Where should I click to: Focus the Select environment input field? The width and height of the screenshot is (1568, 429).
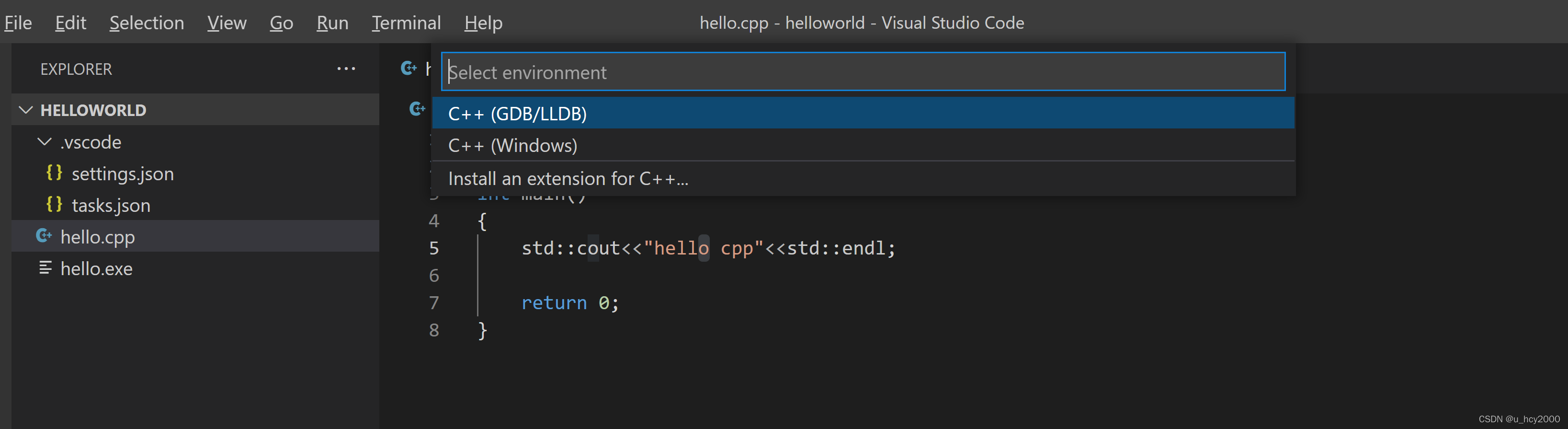pos(863,72)
